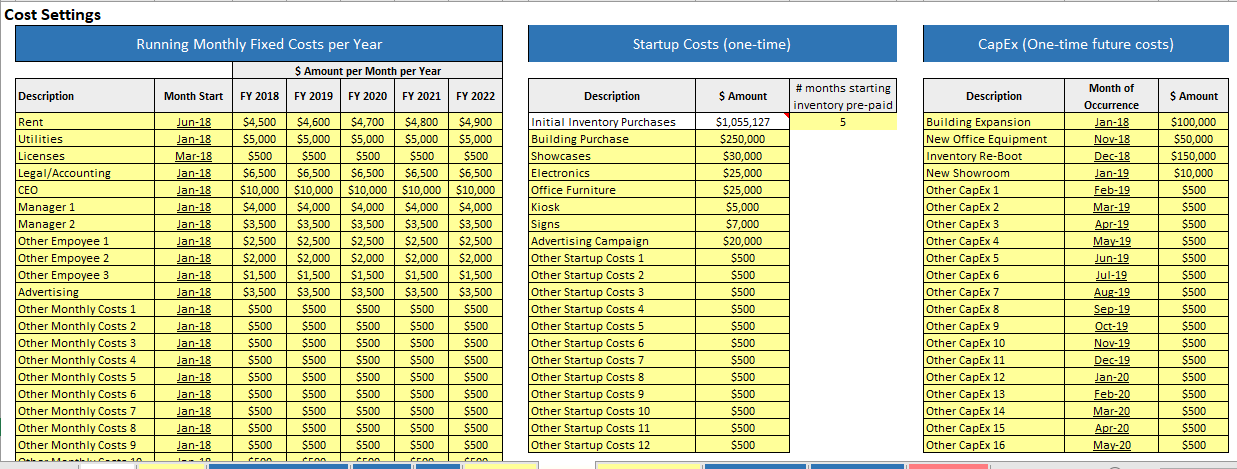Select the $1,055,127 inventory amount cell
The width and height of the screenshot is (1237, 469).
(742, 122)
